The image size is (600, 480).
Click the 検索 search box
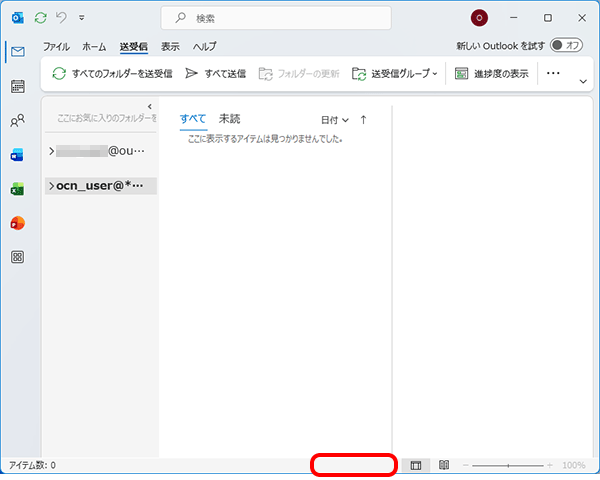[290, 18]
